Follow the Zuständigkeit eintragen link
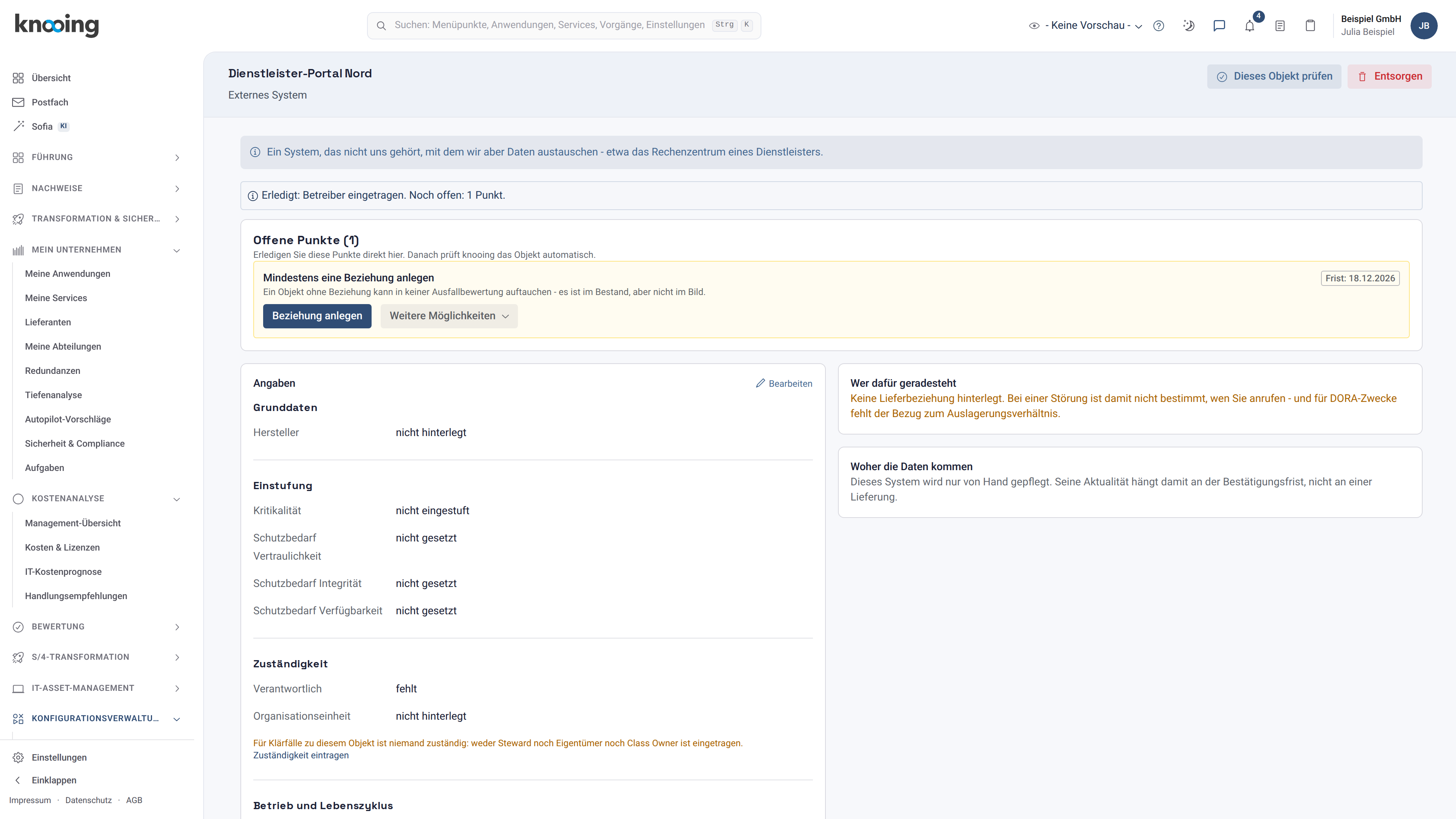This screenshot has height=819, width=1456. 301,756
